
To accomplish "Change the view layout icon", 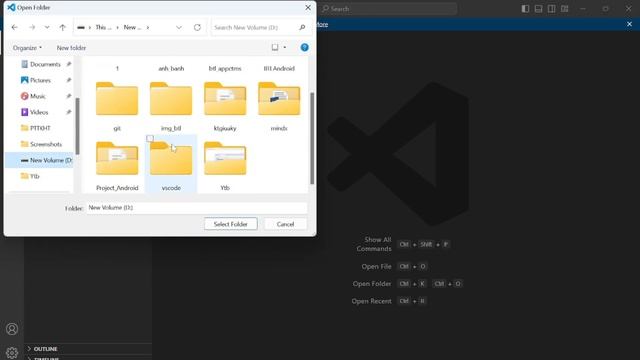I will [275, 47].
